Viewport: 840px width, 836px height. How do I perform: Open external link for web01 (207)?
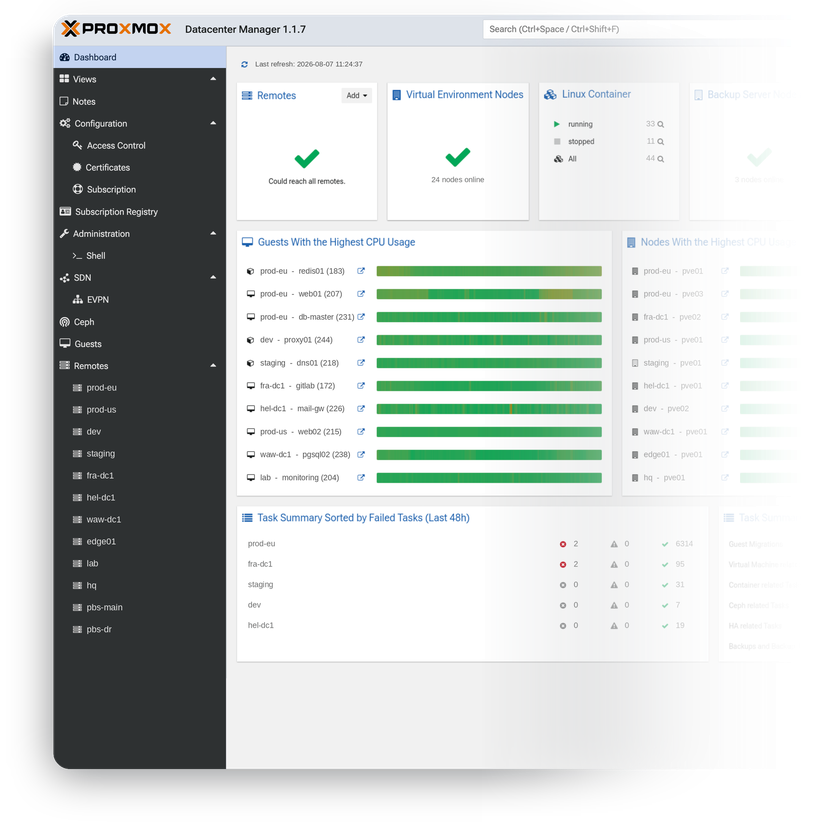361,294
